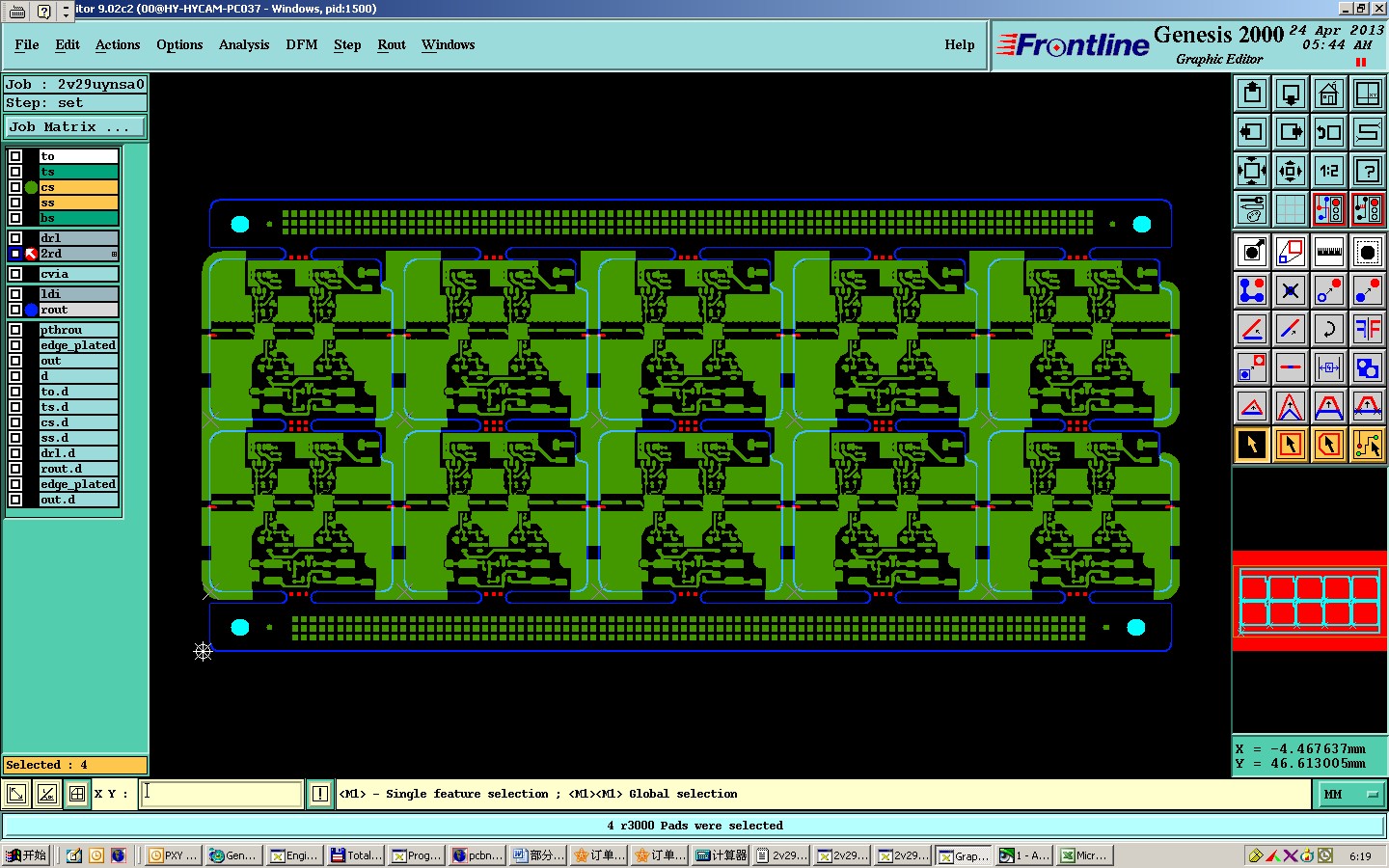The height and width of the screenshot is (868, 1389).
Task: Switch to the Micr... taskbar window
Action: click(1086, 855)
